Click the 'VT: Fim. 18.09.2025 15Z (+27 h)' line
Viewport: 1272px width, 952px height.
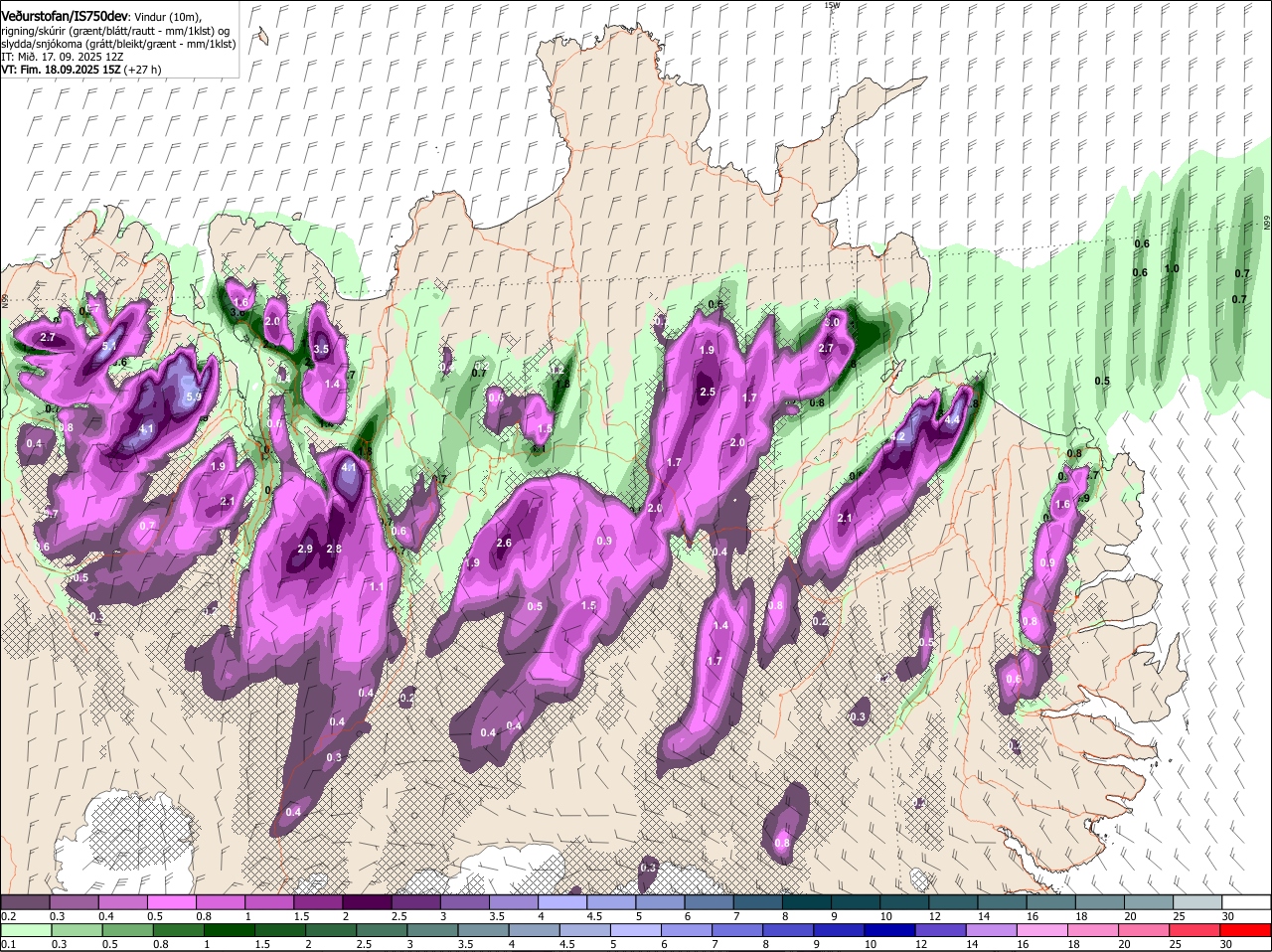[x=81, y=70]
